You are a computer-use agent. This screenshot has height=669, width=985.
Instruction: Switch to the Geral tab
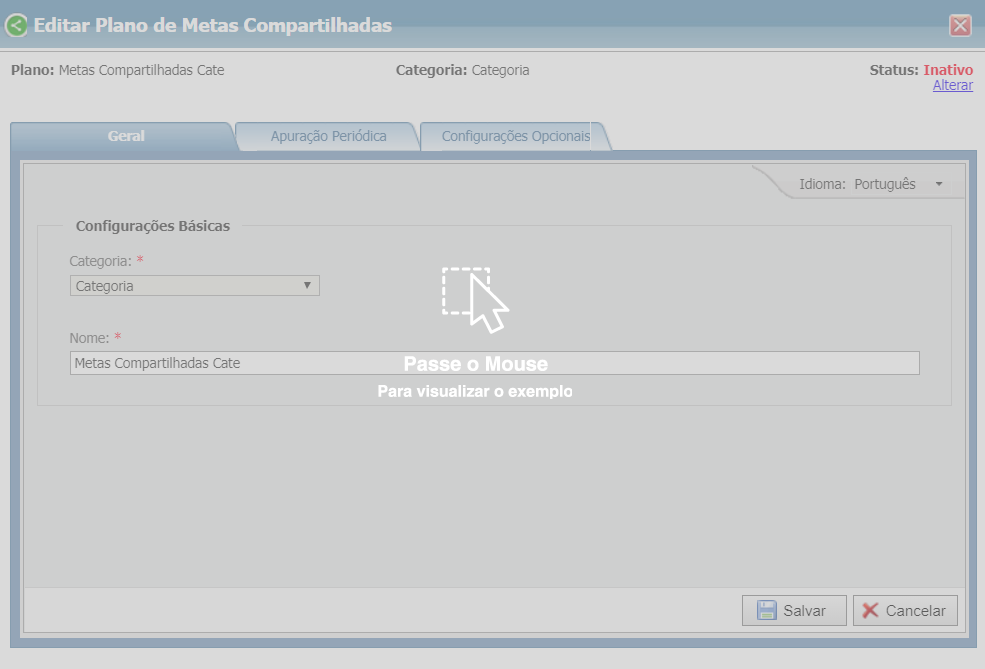click(126, 136)
